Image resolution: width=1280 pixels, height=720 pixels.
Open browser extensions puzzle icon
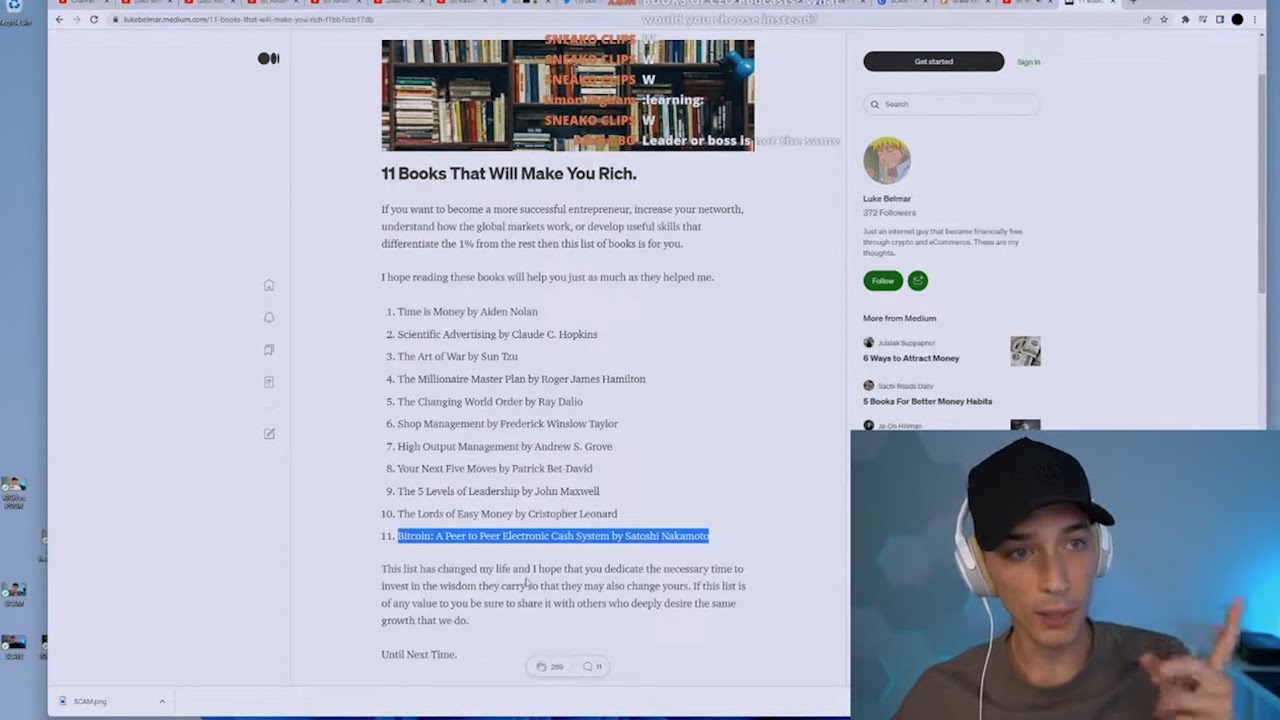[1185, 19]
